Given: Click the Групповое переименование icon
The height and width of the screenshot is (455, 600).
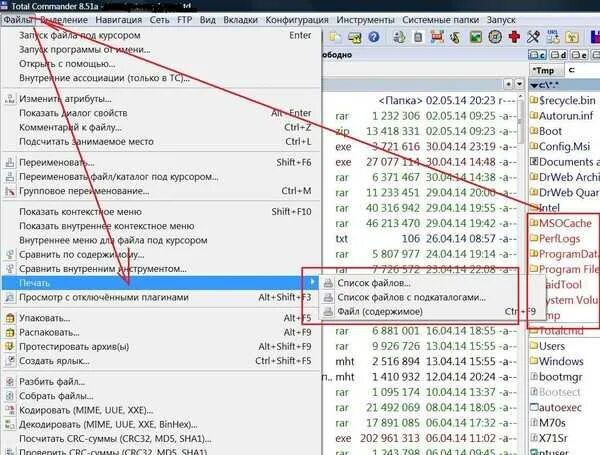Looking at the screenshot, I should [x=10, y=191].
